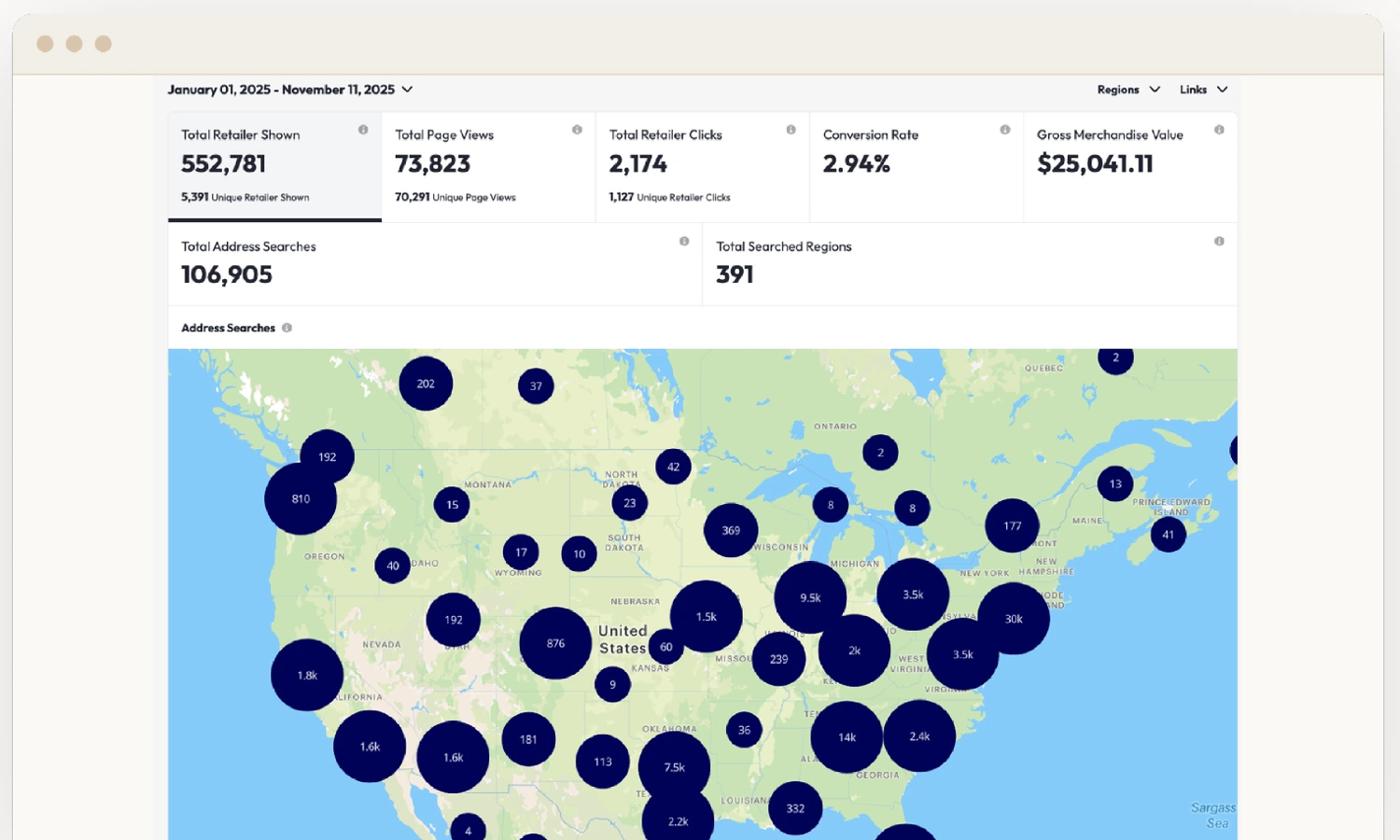Click the $25,041.11 value
The height and width of the screenshot is (840, 1400).
point(1095,163)
